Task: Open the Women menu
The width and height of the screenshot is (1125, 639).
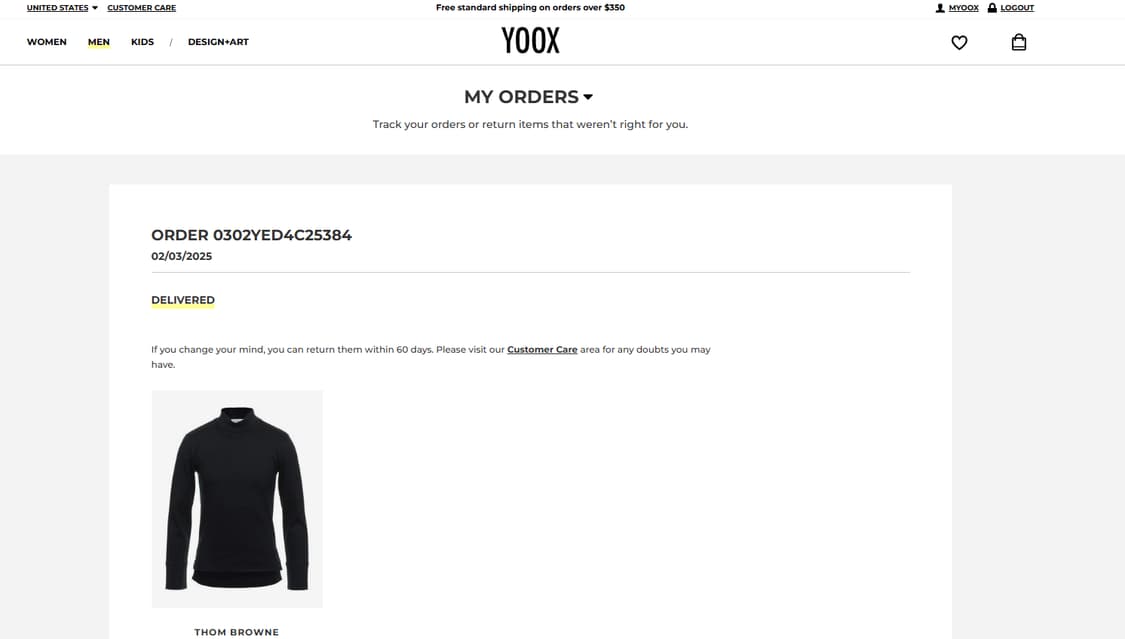Action: (47, 42)
